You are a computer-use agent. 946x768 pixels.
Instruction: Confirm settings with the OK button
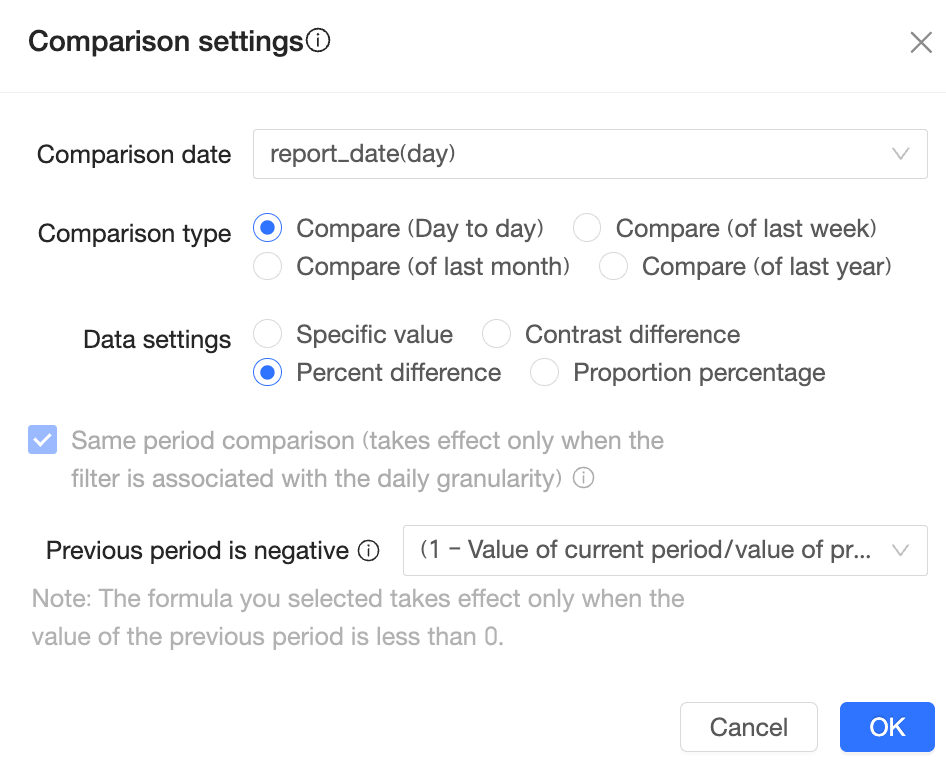tap(887, 727)
